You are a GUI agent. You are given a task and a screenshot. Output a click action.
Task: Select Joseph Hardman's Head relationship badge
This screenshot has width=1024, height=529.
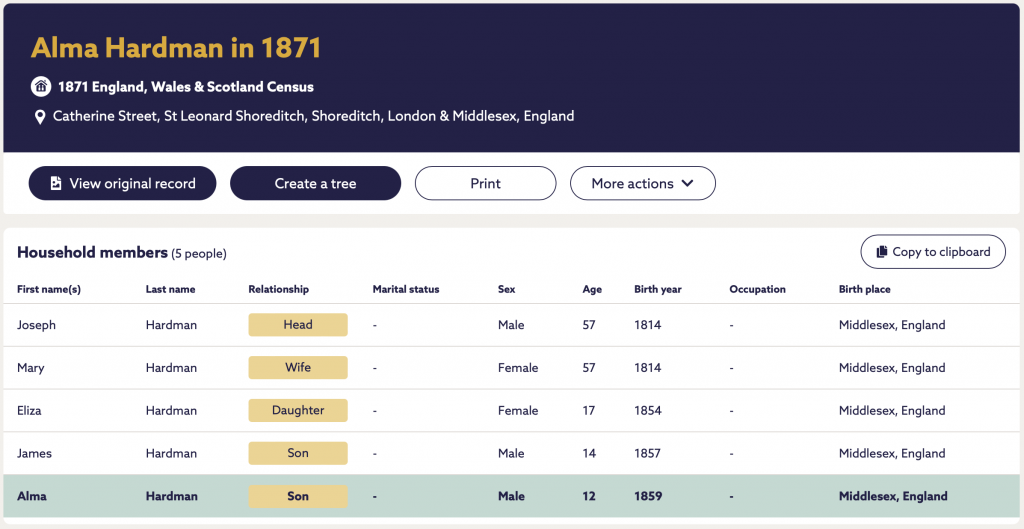[298, 325]
